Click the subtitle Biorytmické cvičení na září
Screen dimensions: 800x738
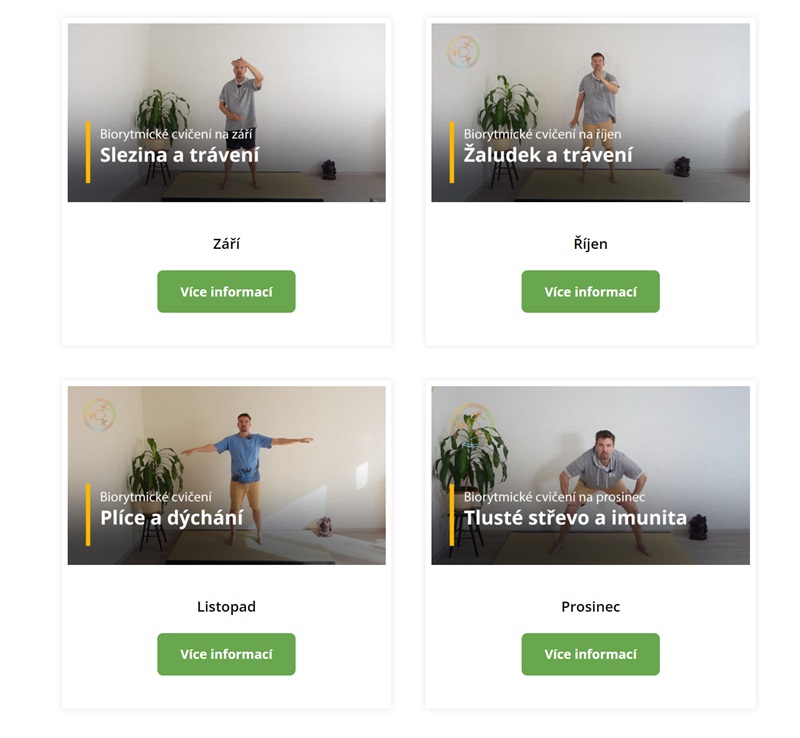point(176,134)
